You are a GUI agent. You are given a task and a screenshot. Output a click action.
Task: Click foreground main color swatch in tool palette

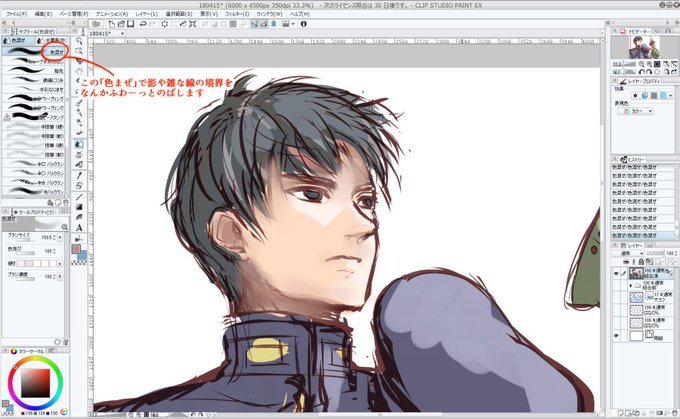coord(77,249)
